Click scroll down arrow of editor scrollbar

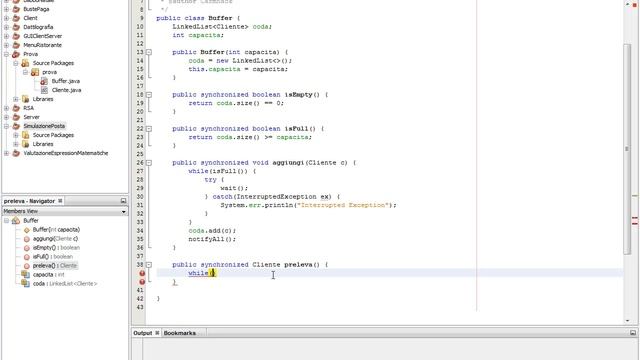coord(627,321)
